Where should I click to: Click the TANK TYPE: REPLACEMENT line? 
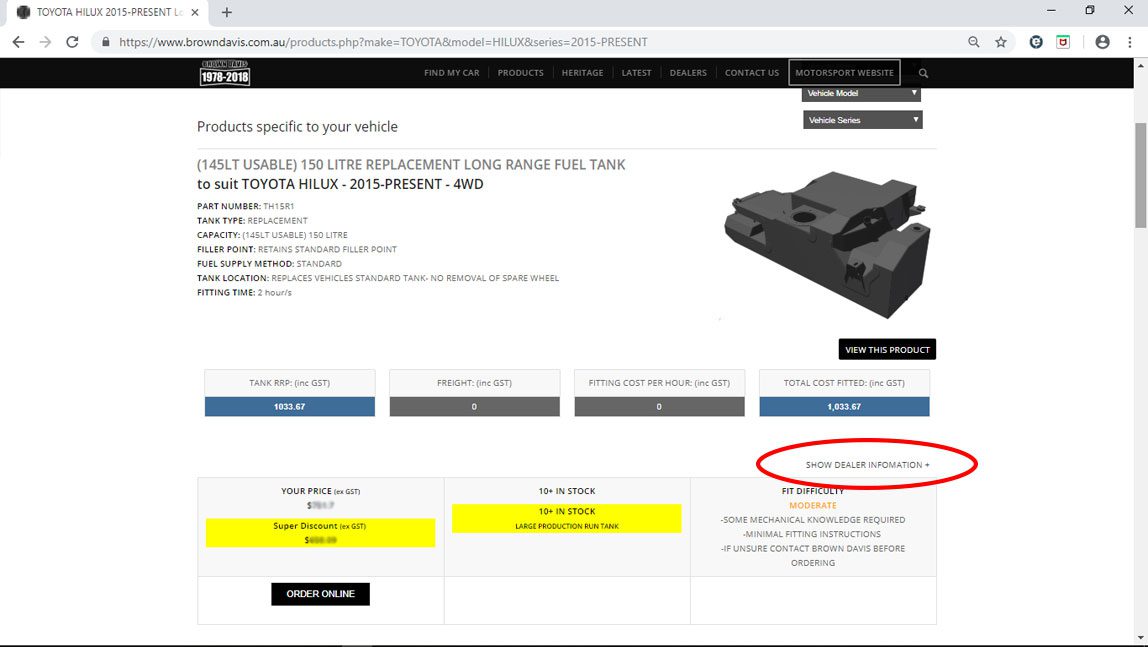coord(252,221)
